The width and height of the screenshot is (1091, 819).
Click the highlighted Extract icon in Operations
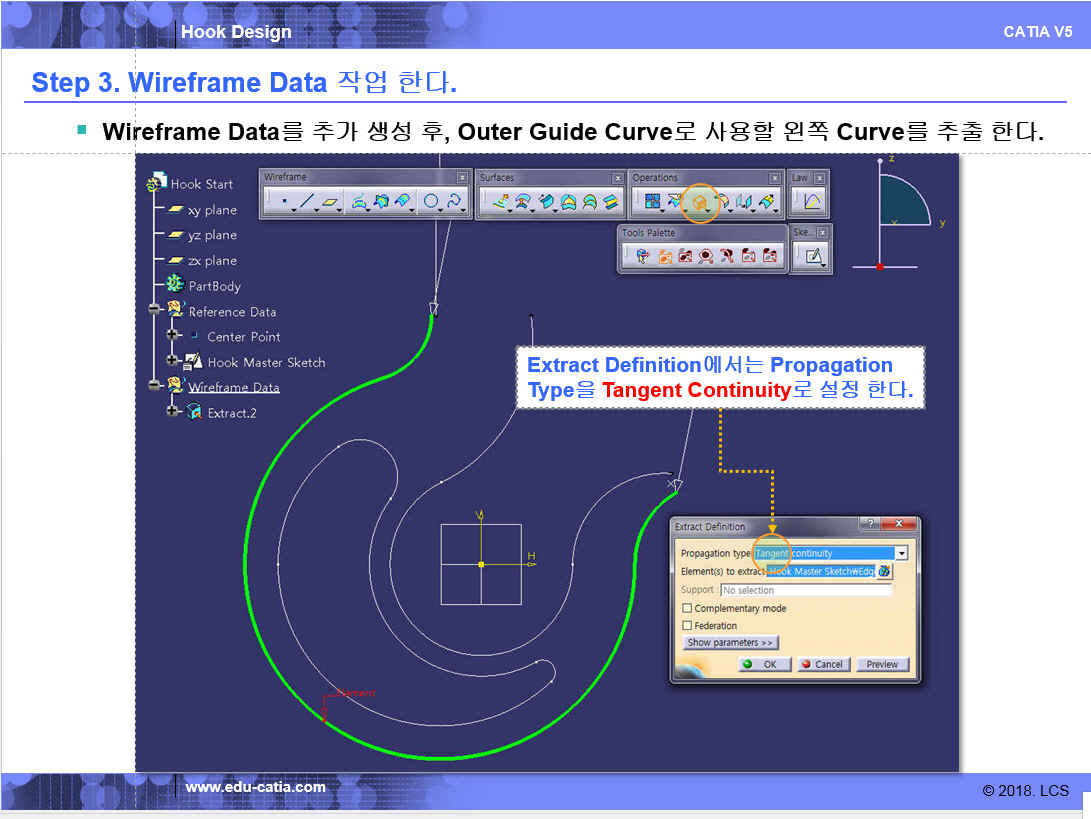[699, 203]
